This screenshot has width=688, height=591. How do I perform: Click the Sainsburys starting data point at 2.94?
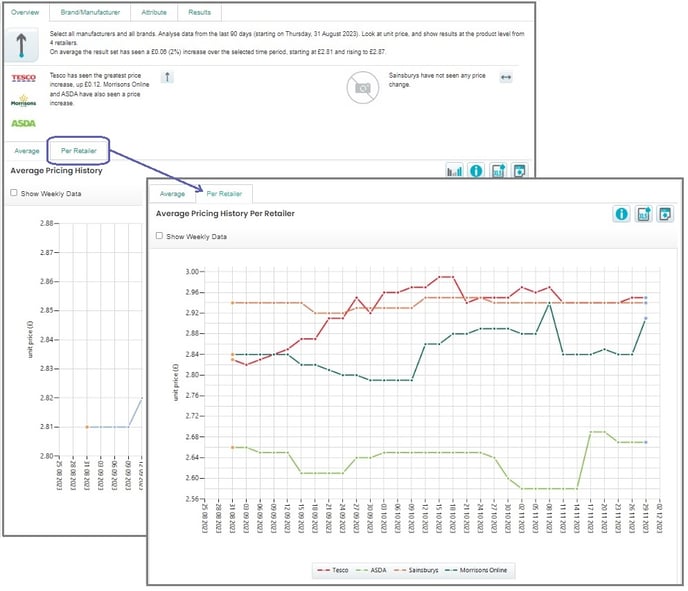tap(232, 303)
